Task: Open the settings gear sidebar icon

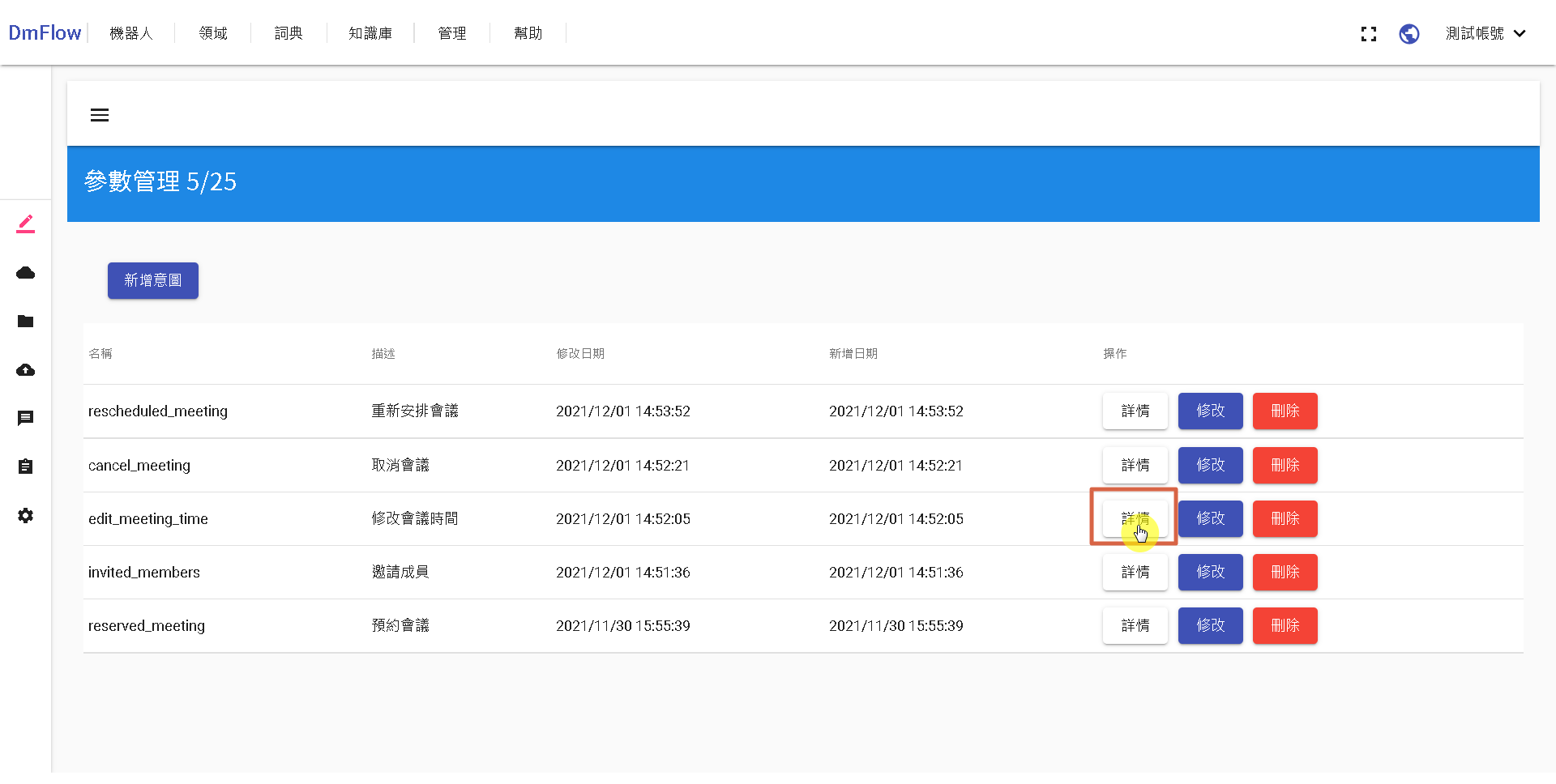Action: [x=26, y=516]
